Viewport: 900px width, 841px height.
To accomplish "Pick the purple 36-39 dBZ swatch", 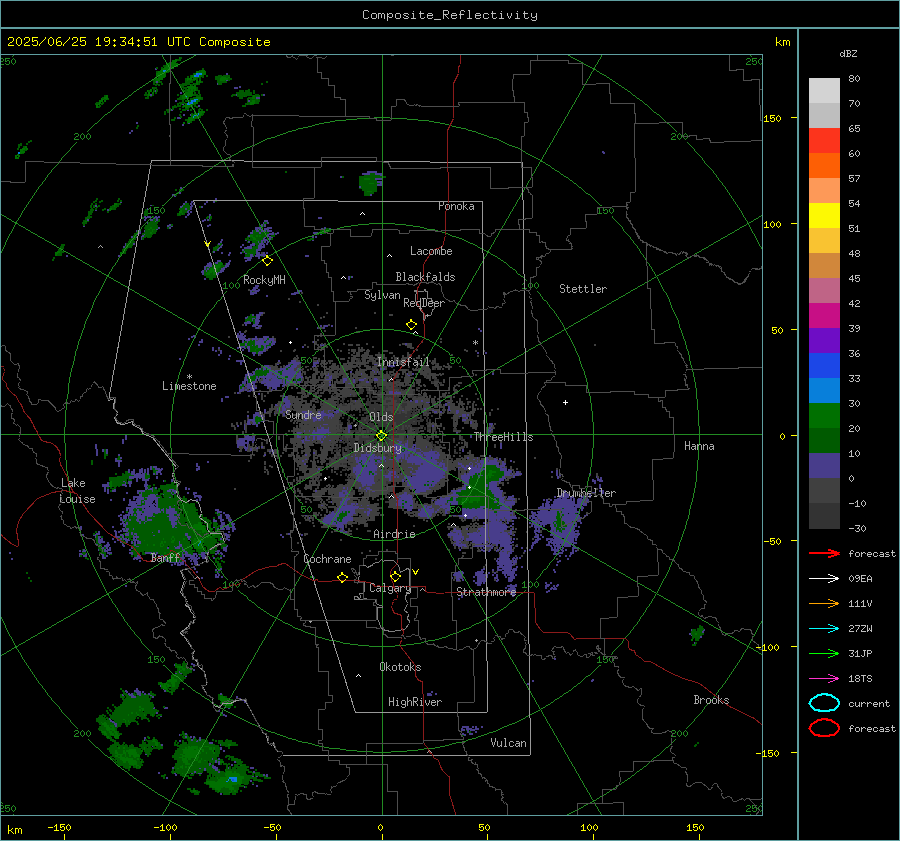I will (824, 341).
